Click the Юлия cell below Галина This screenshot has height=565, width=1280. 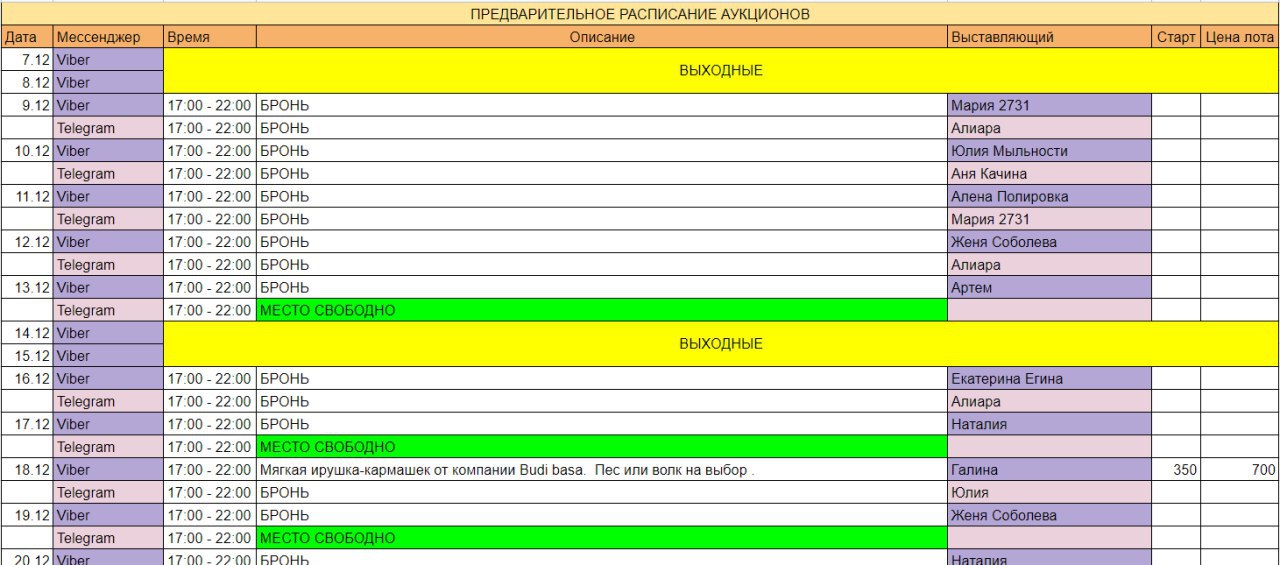(x=1050, y=493)
